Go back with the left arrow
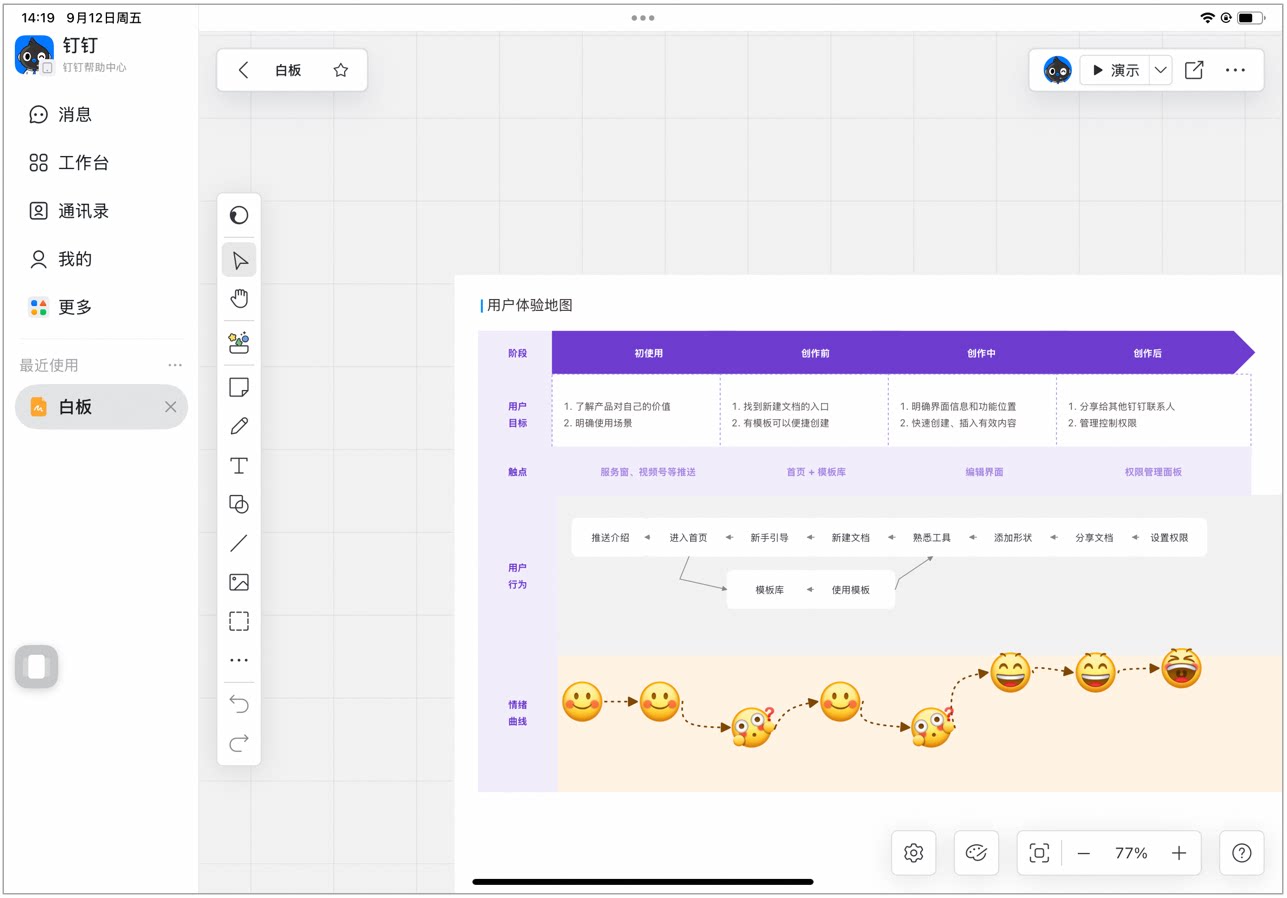1287x898 pixels. pyautogui.click(x=243, y=70)
